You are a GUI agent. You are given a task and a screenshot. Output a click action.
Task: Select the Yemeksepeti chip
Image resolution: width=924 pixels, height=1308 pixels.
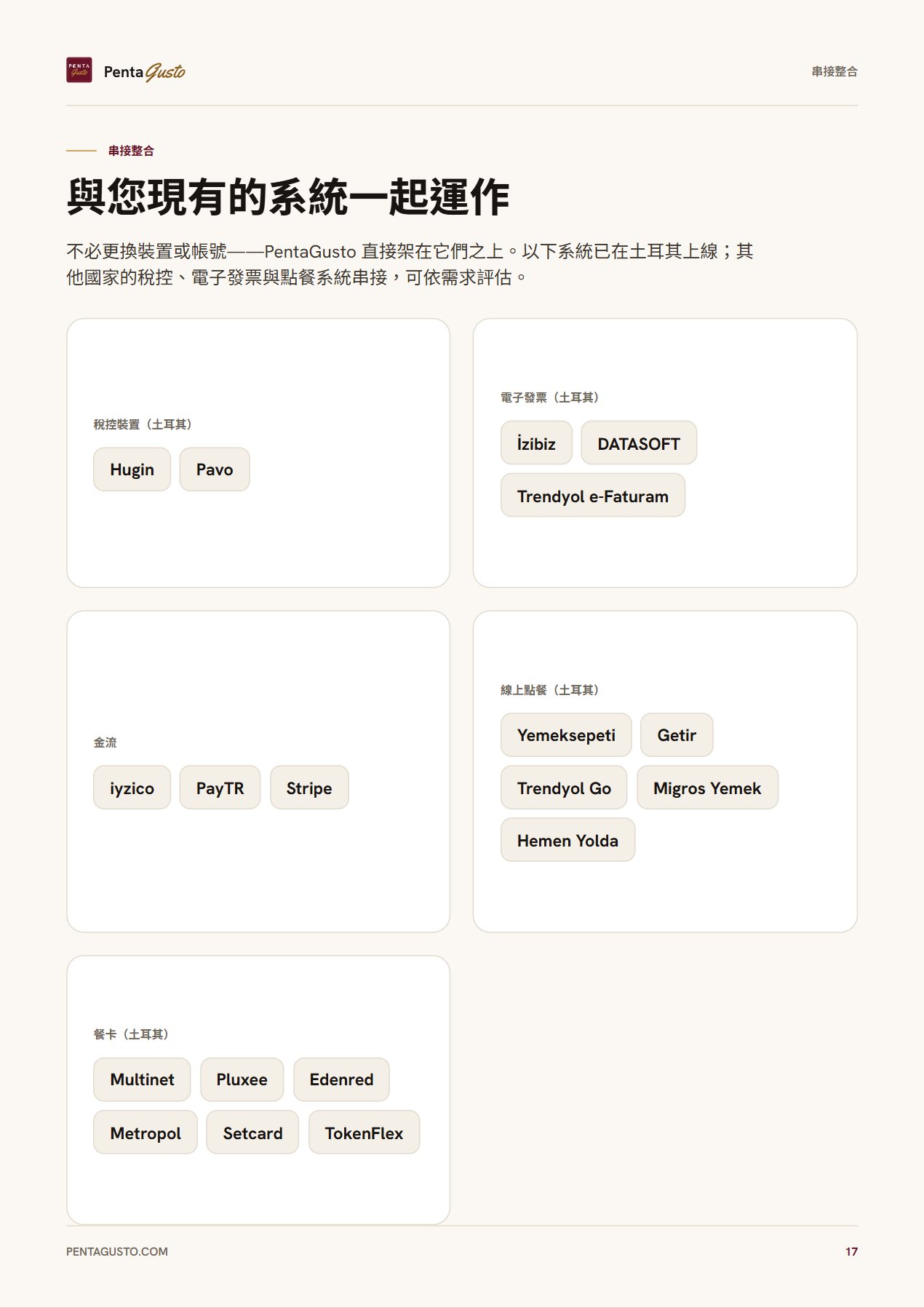[566, 734]
